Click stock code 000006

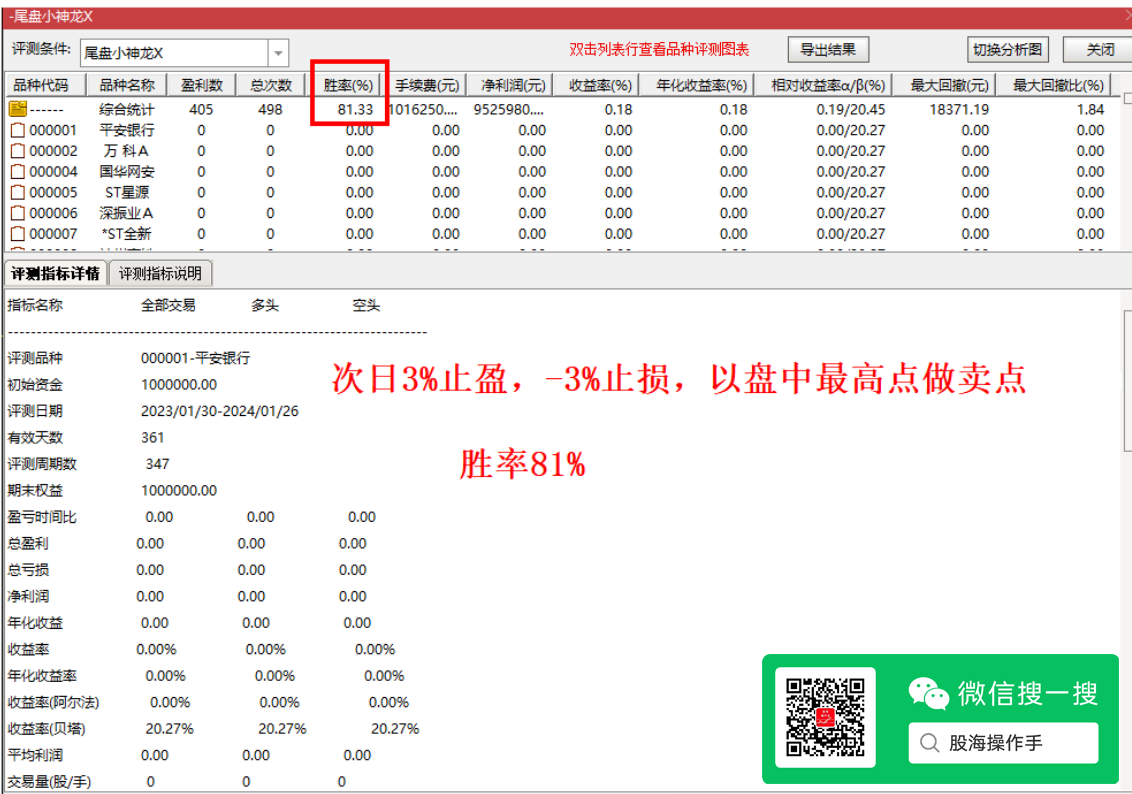pyautogui.click(x=53, y=214)
